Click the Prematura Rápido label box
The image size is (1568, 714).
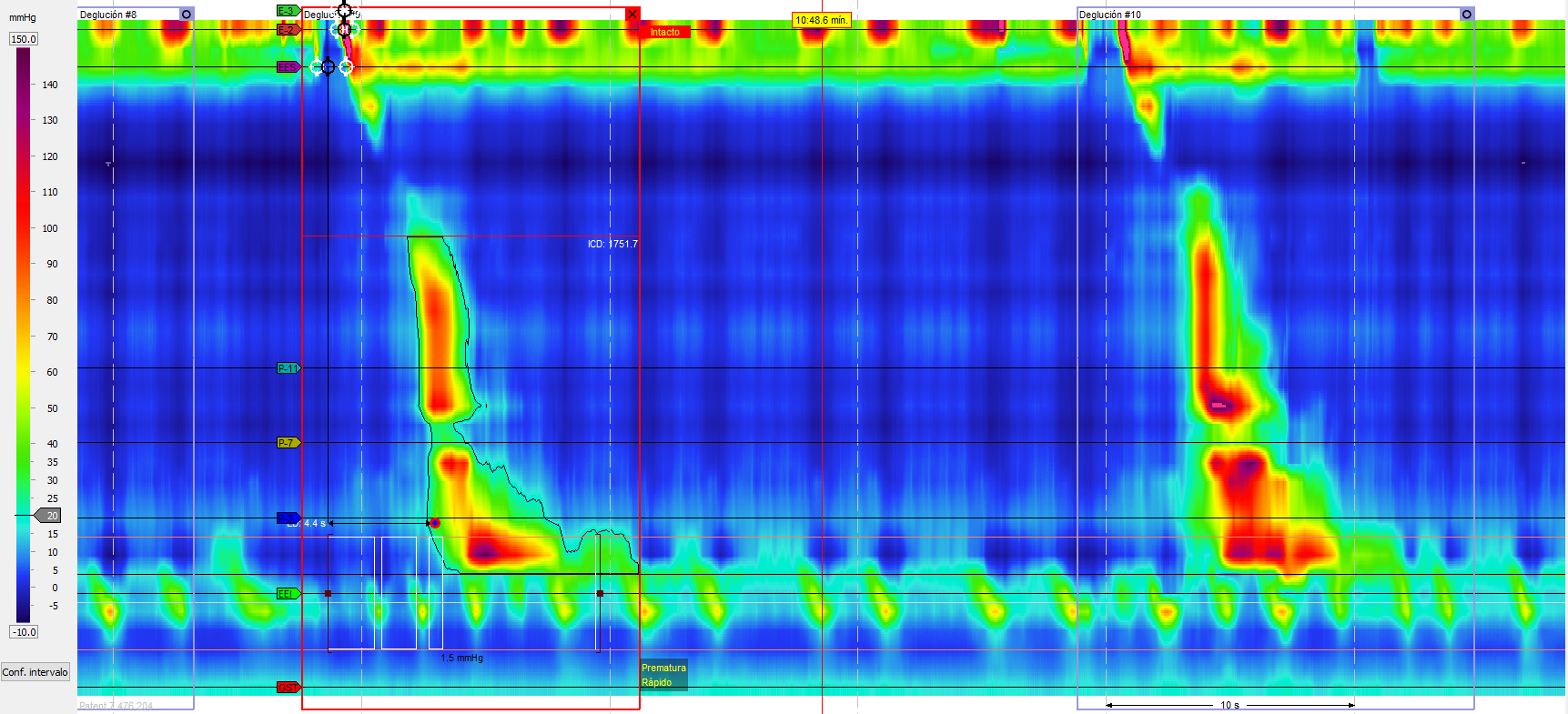click(663, 675)
